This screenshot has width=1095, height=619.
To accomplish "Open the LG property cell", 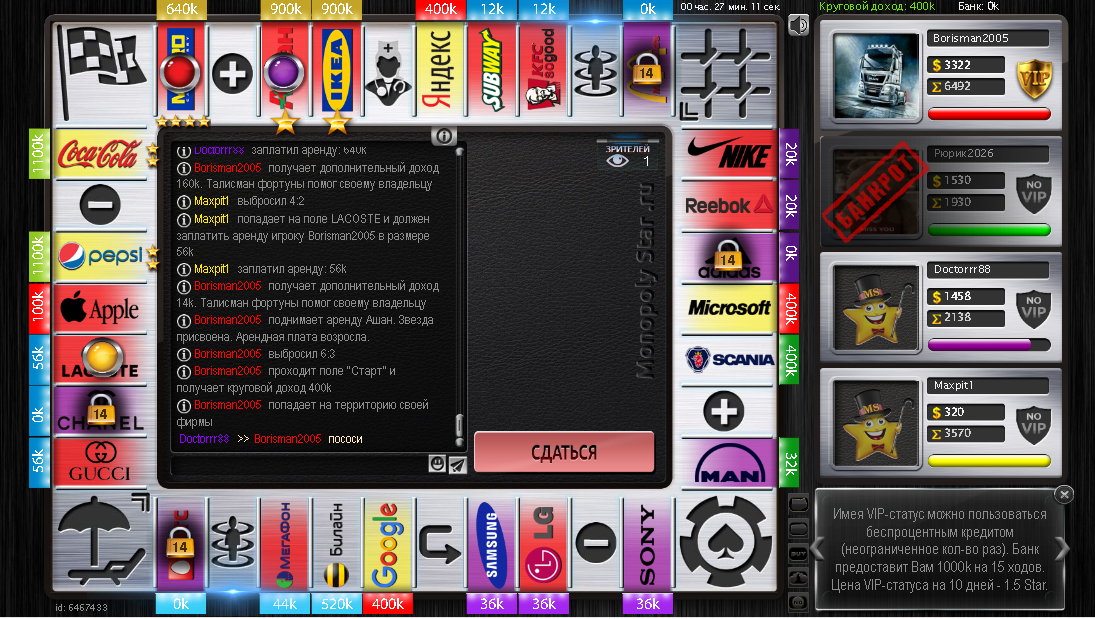I will (x=543, y=543).
